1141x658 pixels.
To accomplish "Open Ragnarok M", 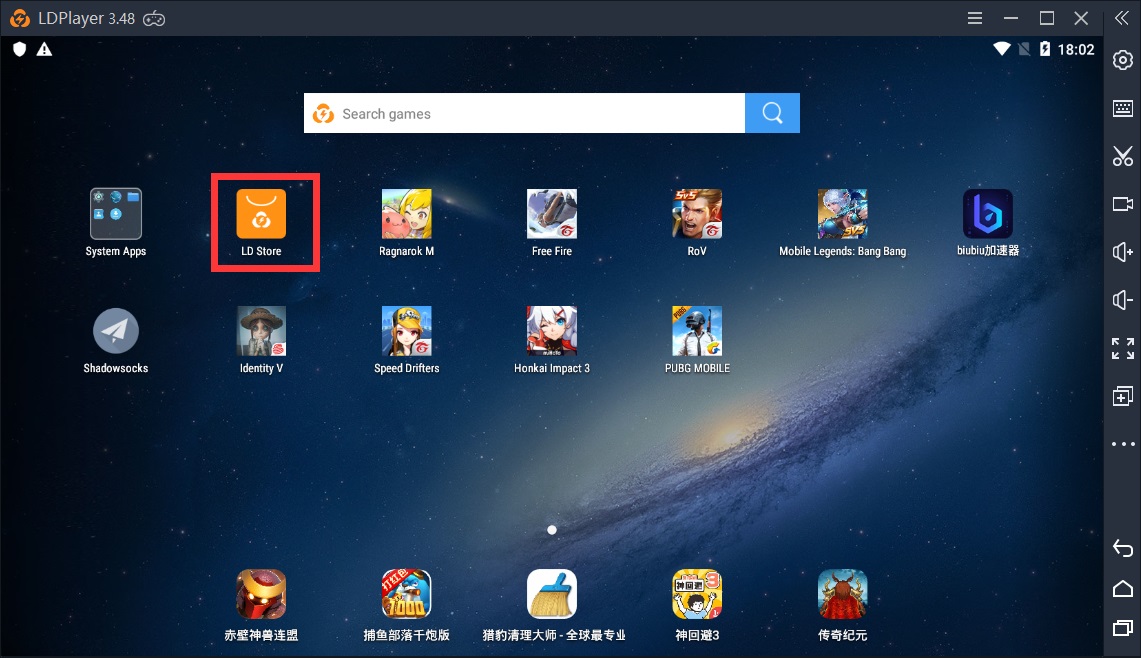I will point(406,213).
